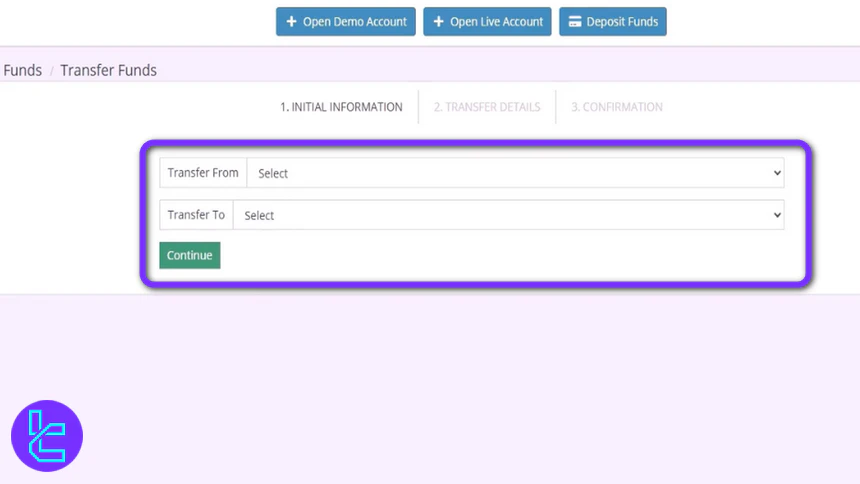Click the Transfer From field label

[203, 173]
